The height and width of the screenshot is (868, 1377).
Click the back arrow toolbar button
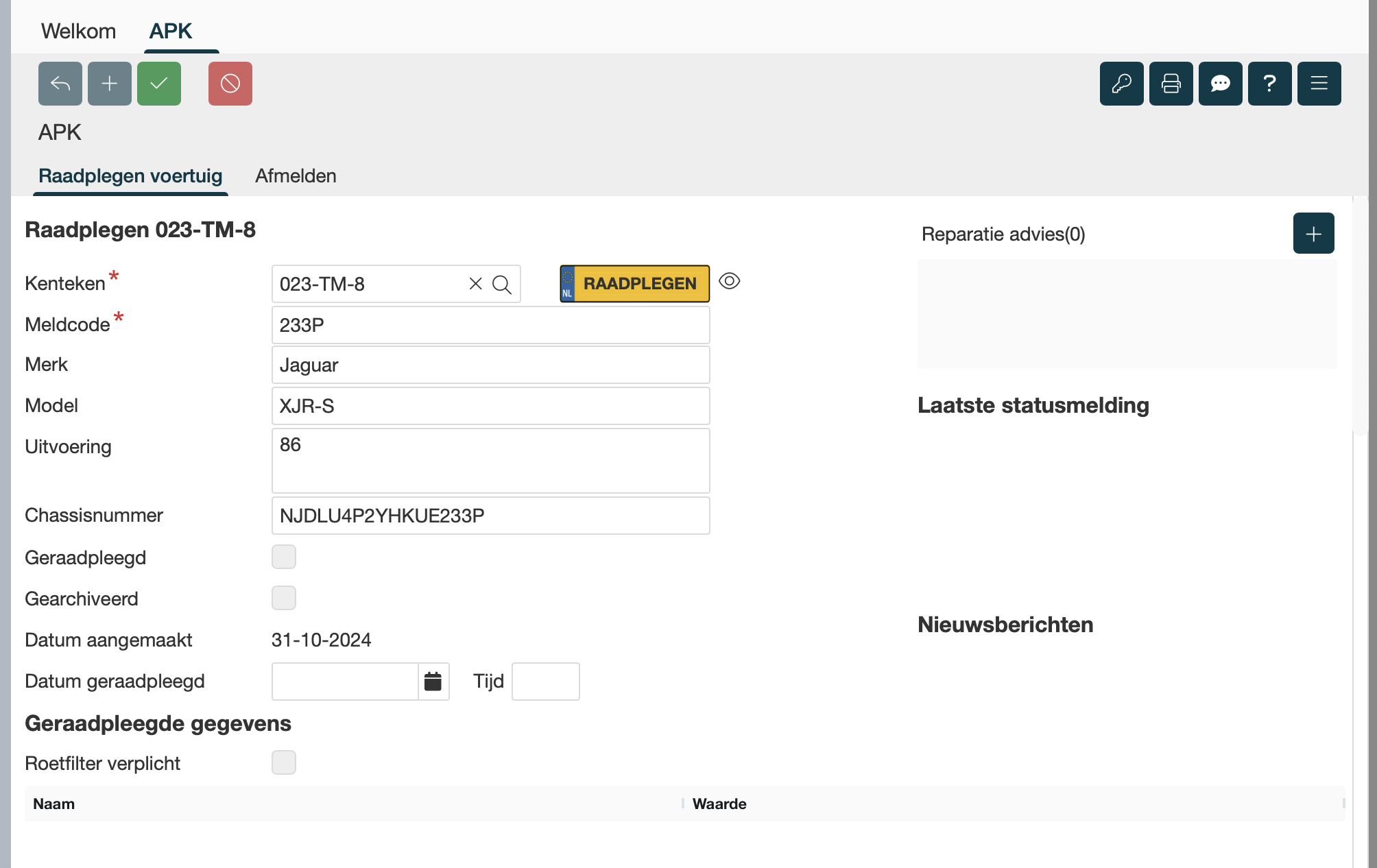pos(60,84)
